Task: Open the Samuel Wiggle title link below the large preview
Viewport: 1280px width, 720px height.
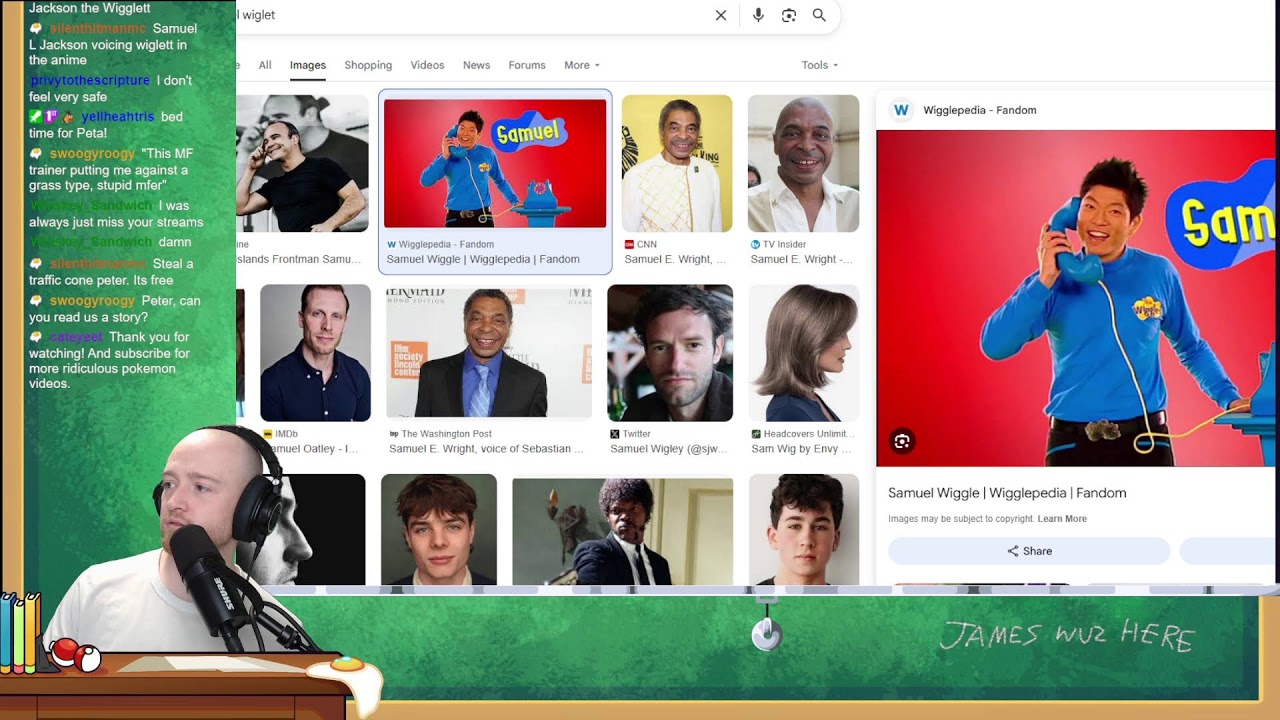Action: coord(1007,493)
